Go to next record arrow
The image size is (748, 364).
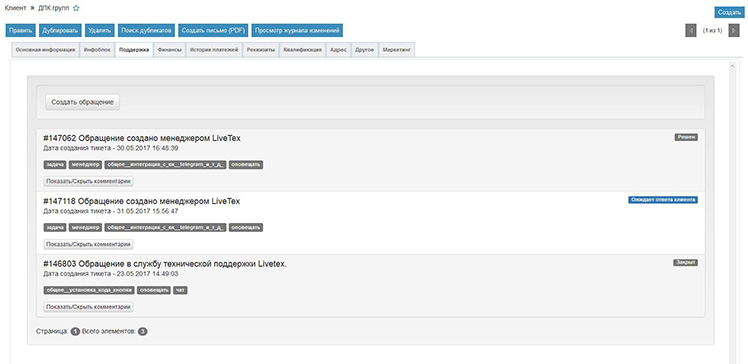pyautogui.click(x=734, y=31)
